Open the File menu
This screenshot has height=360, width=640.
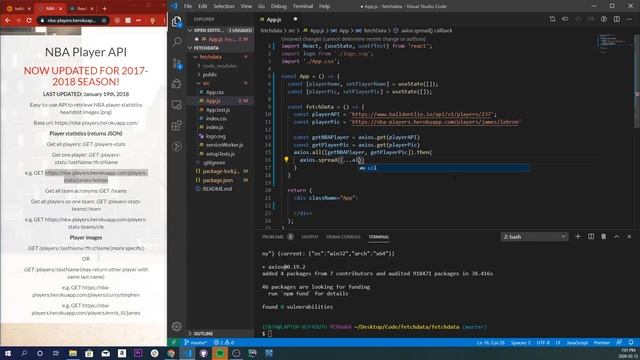pos(188,6)
